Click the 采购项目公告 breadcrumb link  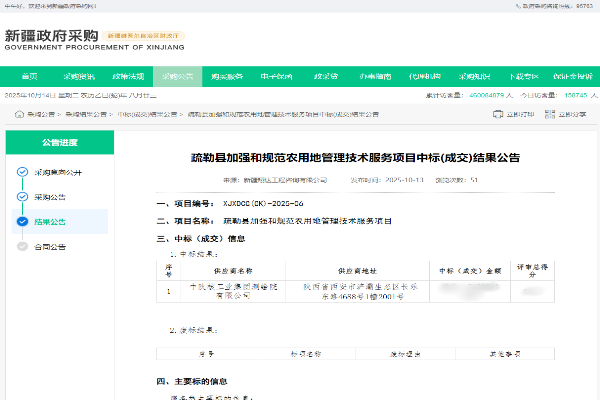click(x=87, y=115)
